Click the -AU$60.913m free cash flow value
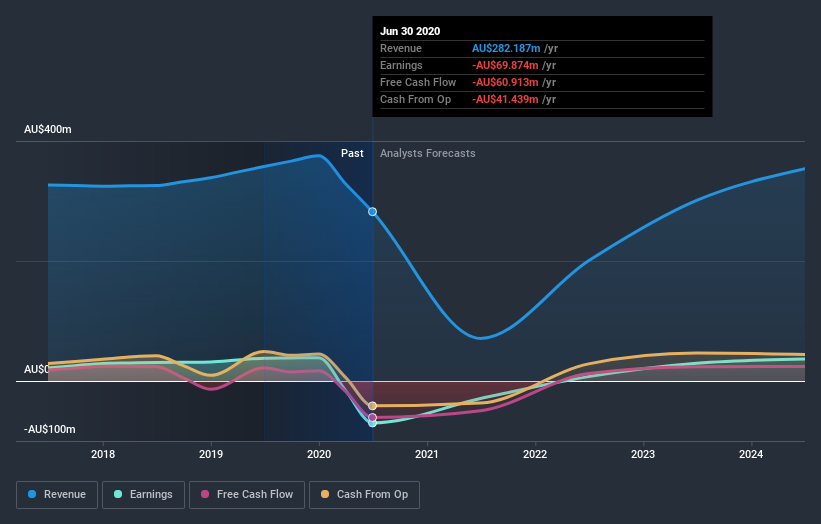 click(505, 82)
